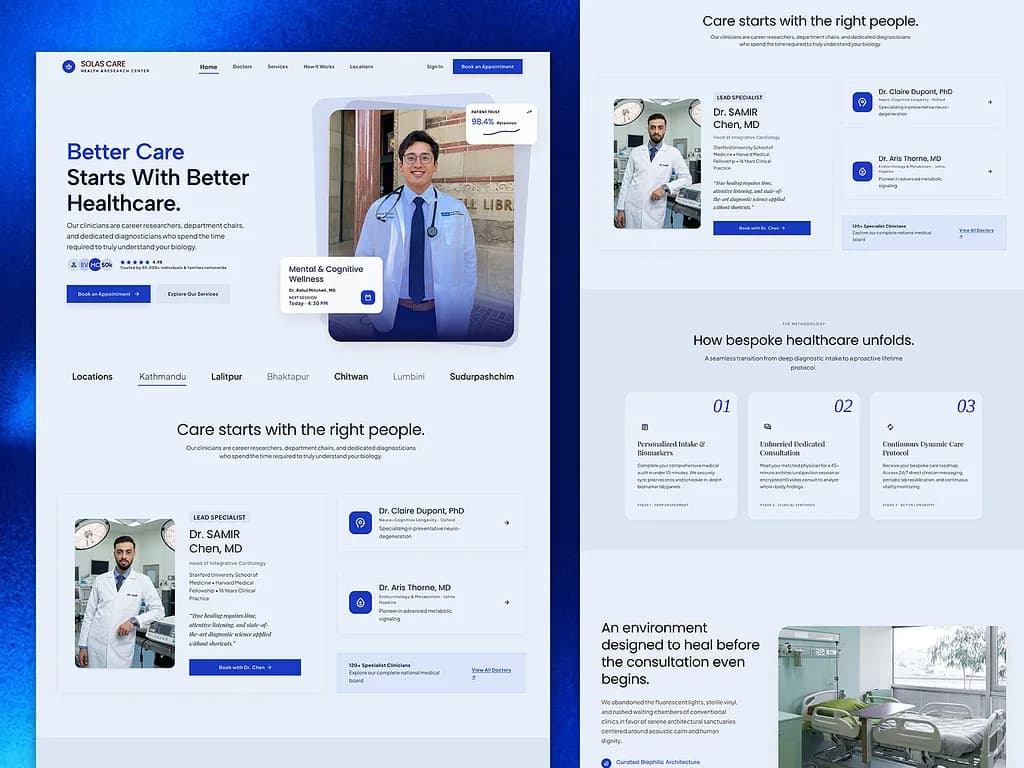Click Dr. Aris Thorne icon above the methodology section

(862, 172)
